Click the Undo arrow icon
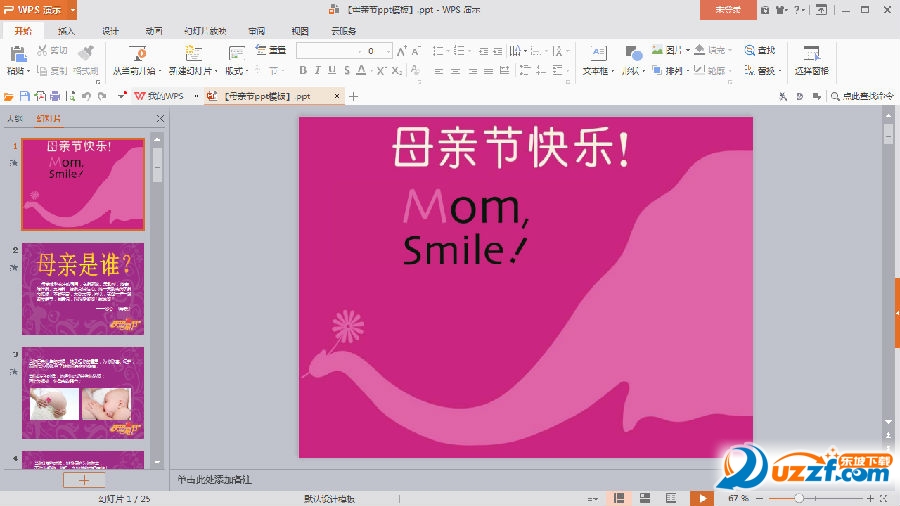Screen dimensions: 900x506 (x=86, y=96)
